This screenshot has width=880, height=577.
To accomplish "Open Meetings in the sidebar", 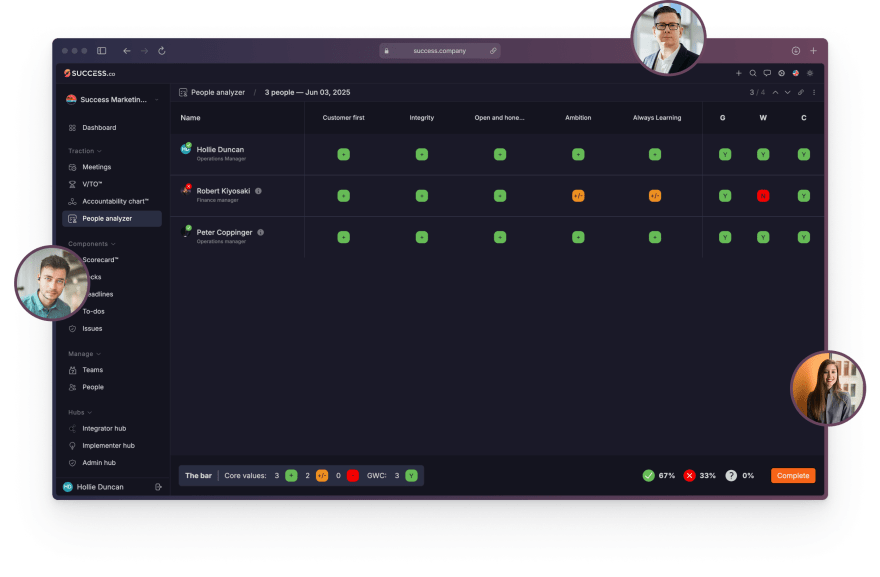I will point(97,167).
